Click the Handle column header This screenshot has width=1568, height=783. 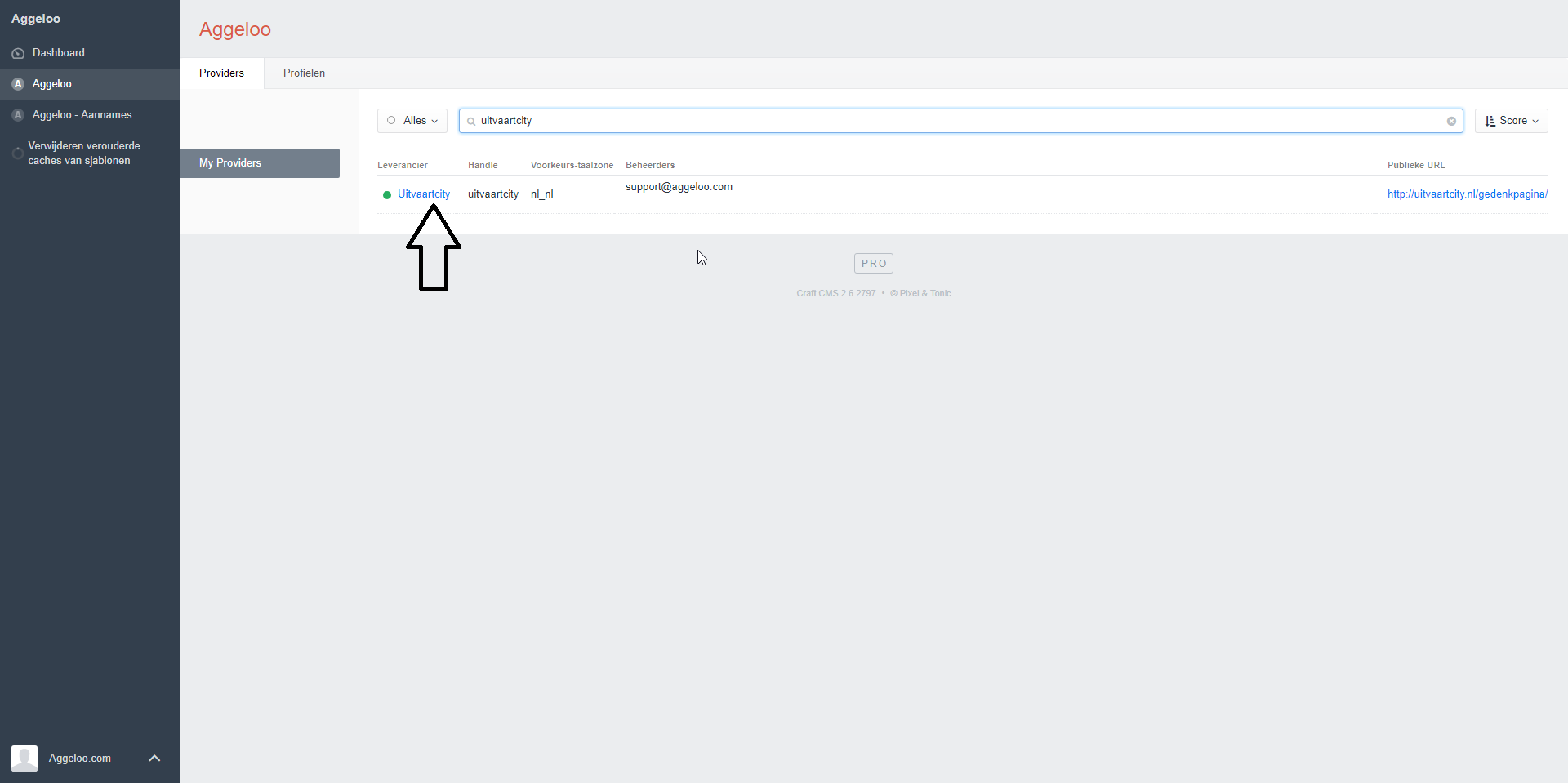coord(483,165)
